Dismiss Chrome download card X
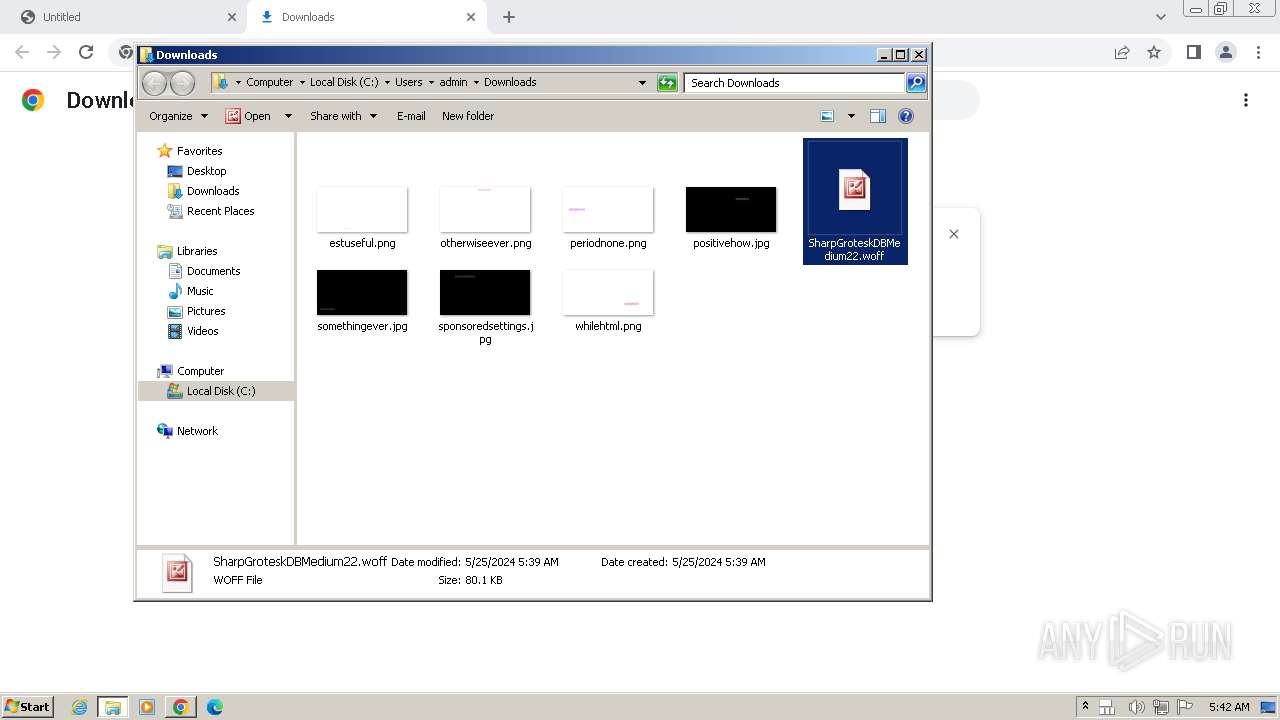Image resolution: width=1280 pixels, height=720 pixels. coord(954,234)
